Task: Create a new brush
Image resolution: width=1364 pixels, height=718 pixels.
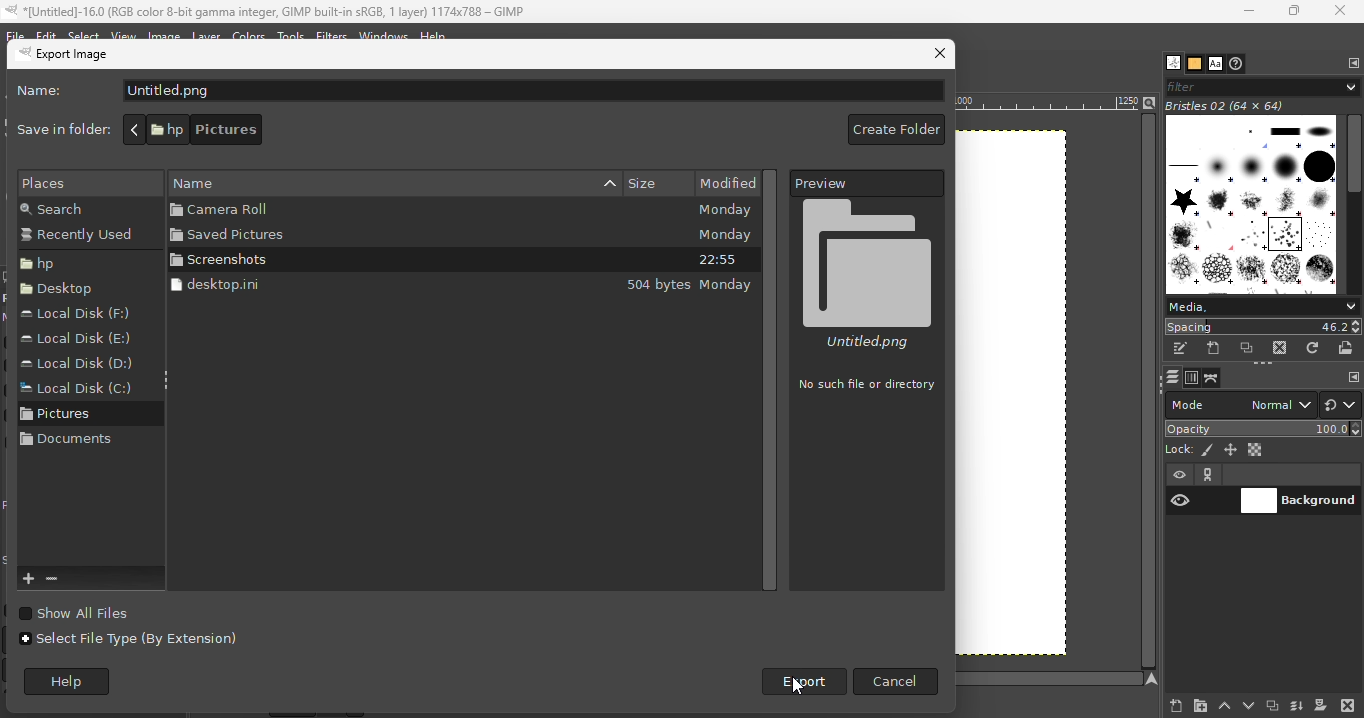Action: tap(1214, 349)
